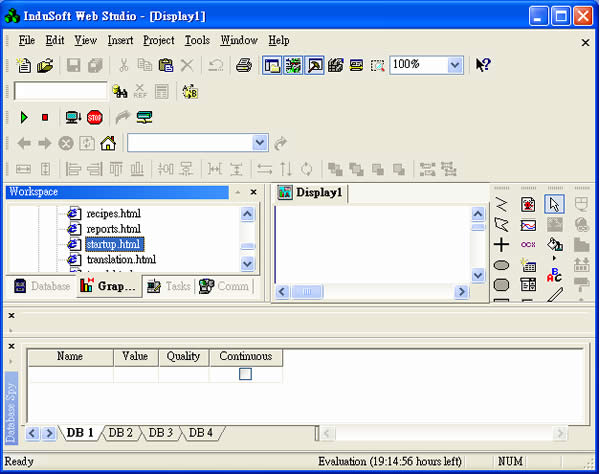Screen dimensions: 600x474
Task: Select the Fill Color paint bucket
Action: (555, 244)
